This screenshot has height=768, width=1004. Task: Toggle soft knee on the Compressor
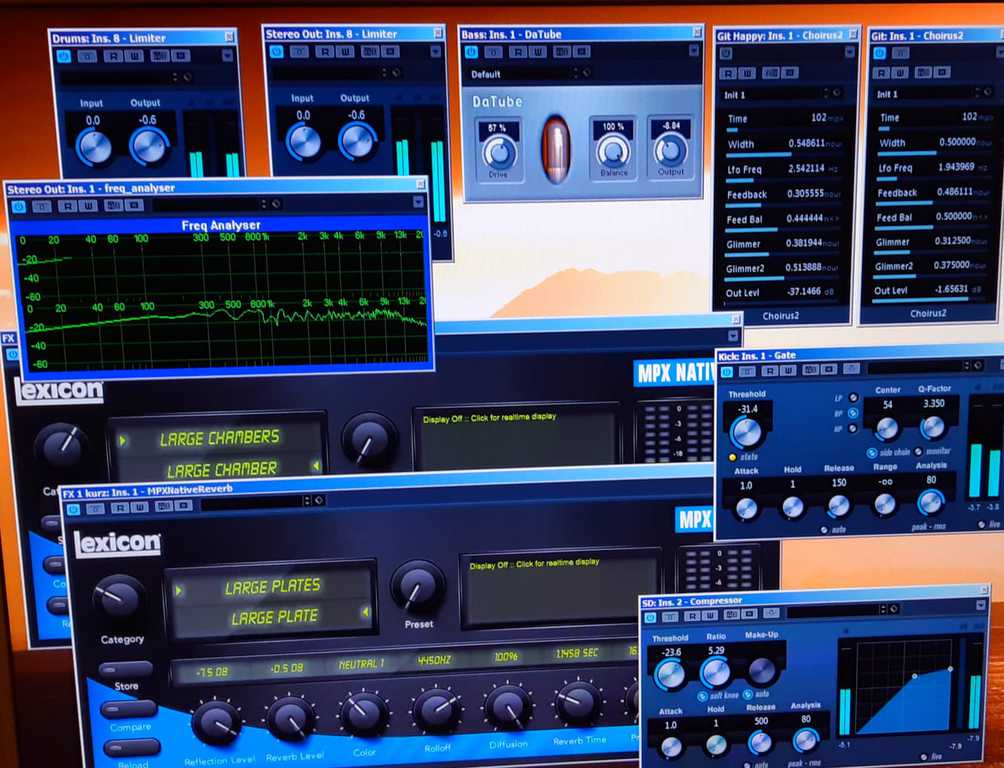[703, 695]
